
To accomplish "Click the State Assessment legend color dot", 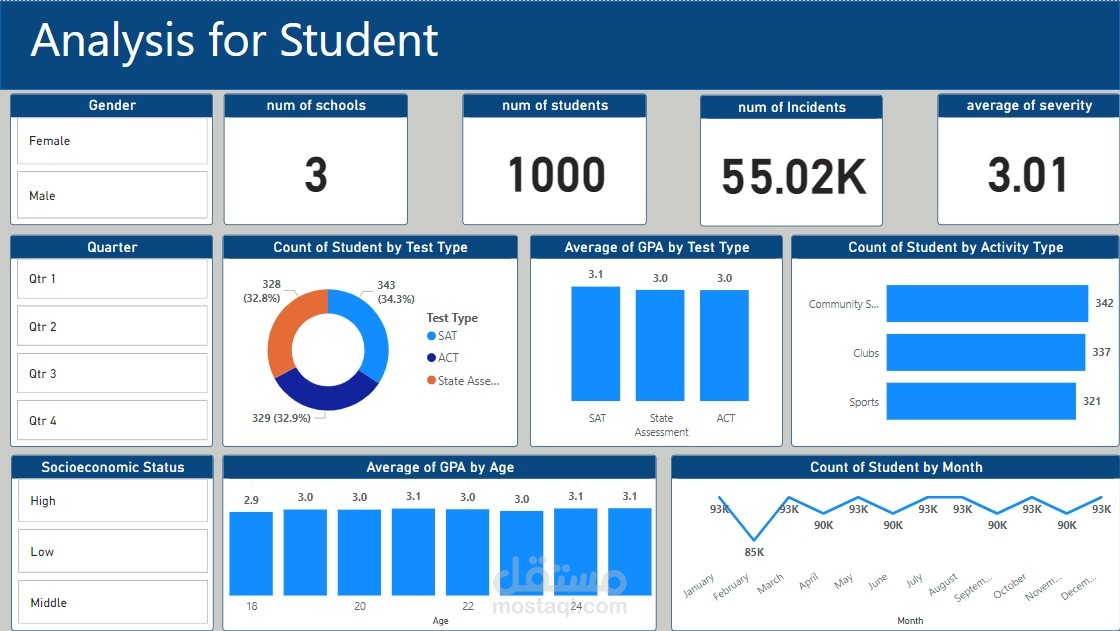I will 431,380.
